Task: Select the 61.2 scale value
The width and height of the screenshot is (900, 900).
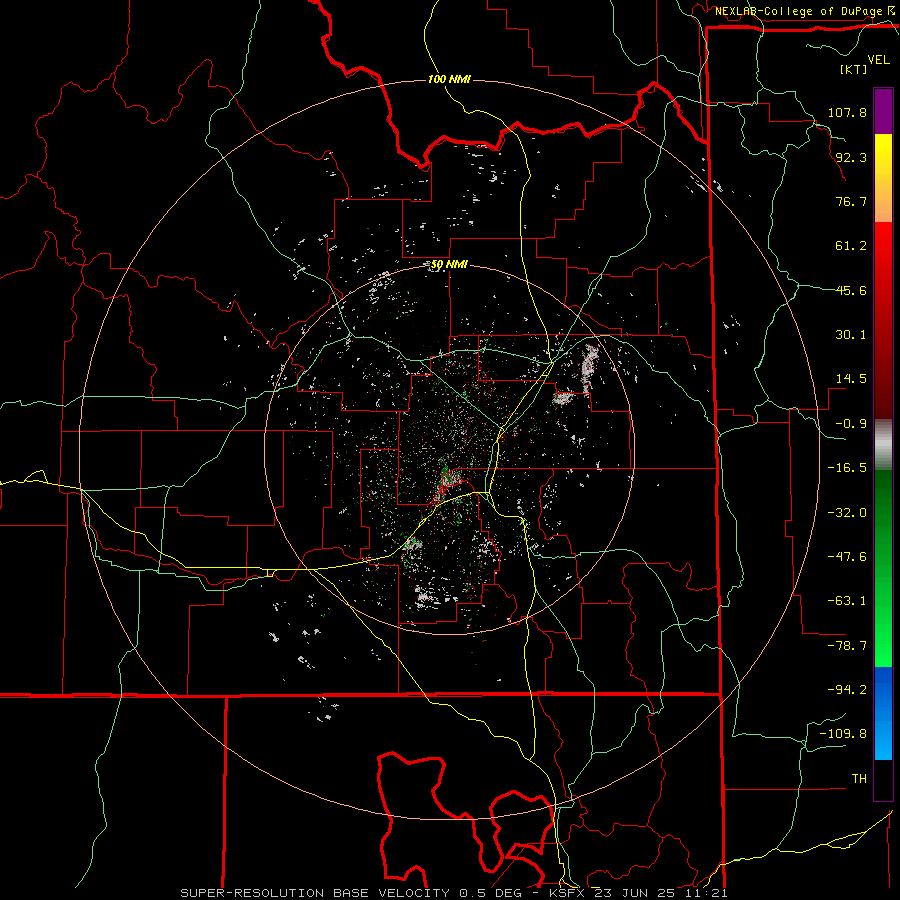Action: (x=851, y=246)
